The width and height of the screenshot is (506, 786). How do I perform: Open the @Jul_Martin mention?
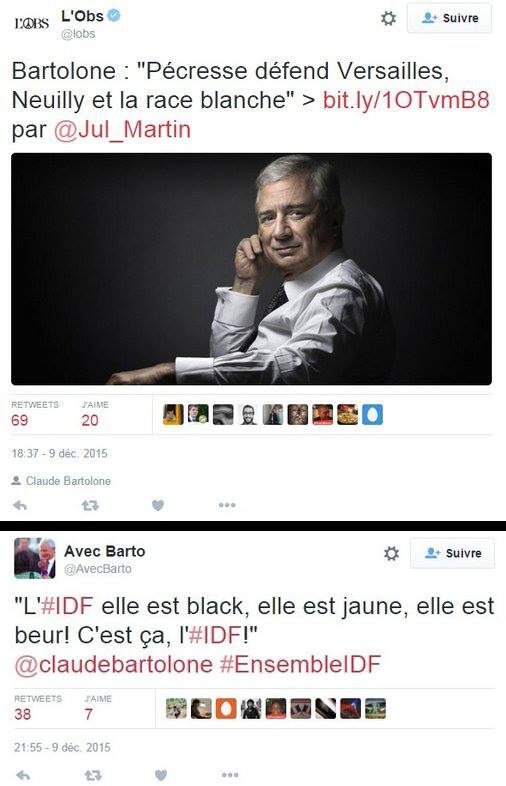[122, 129]
